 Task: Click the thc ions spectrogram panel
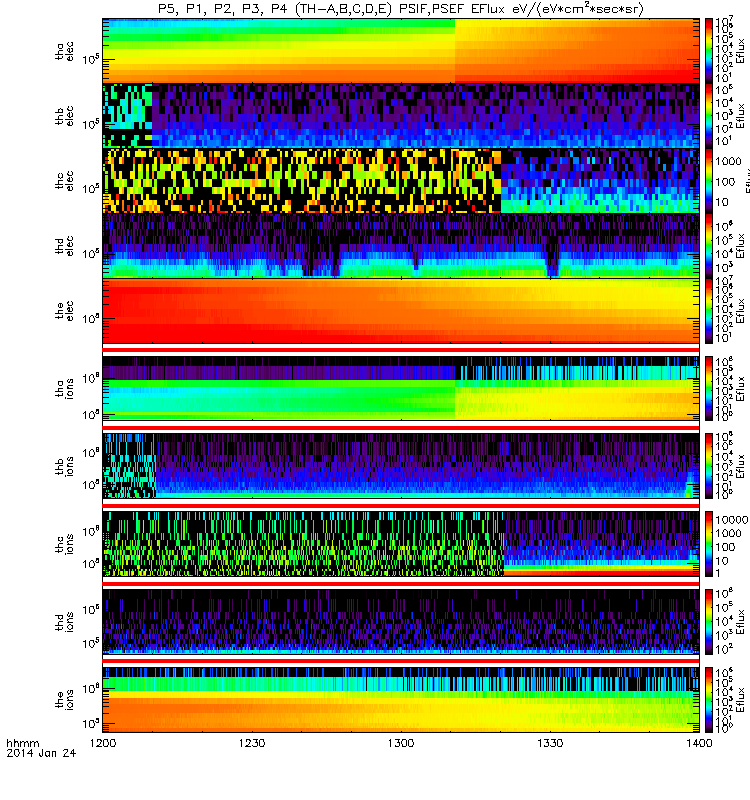[x=401, y=544]
